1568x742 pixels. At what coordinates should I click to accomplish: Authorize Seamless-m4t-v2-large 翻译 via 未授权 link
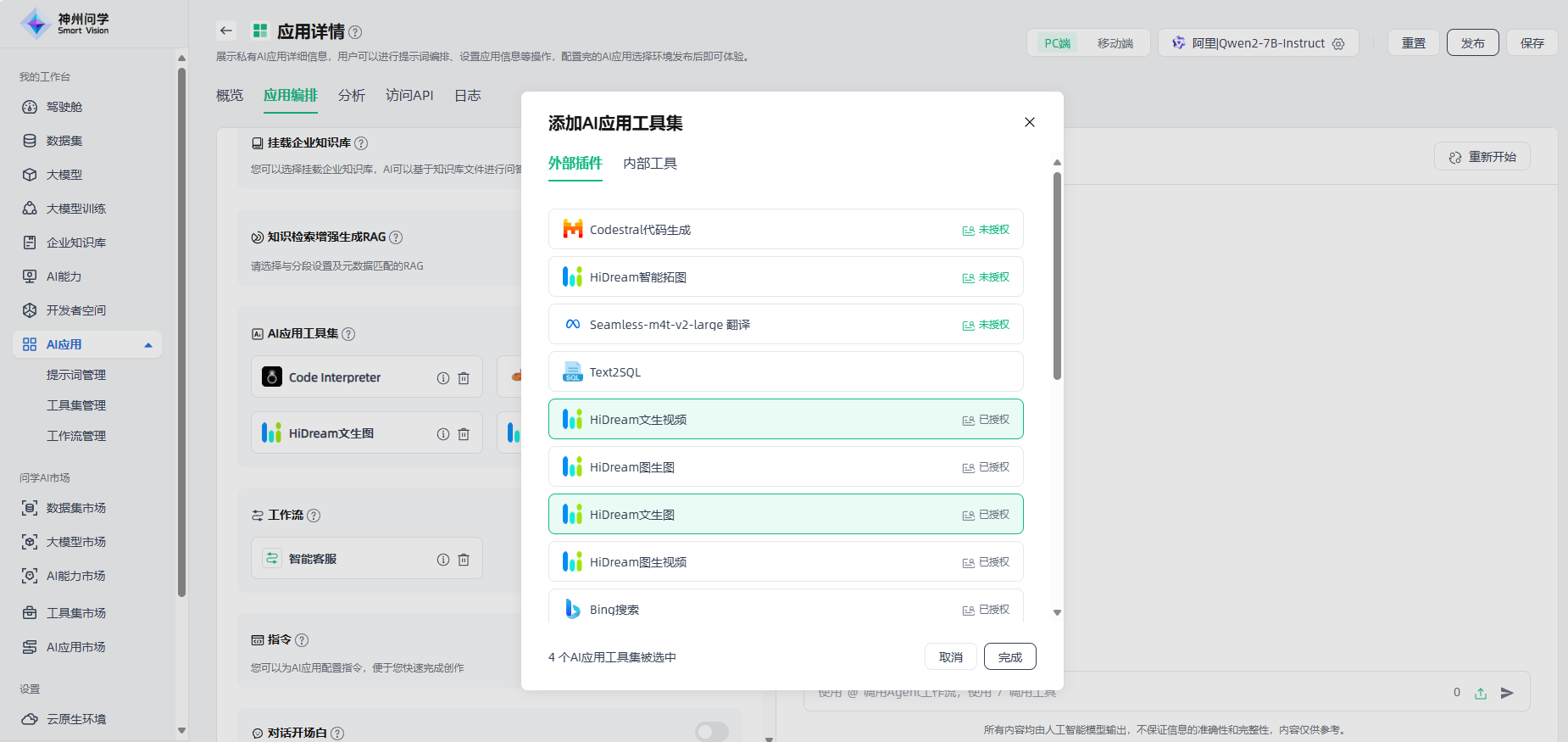[x=986, y=325]
